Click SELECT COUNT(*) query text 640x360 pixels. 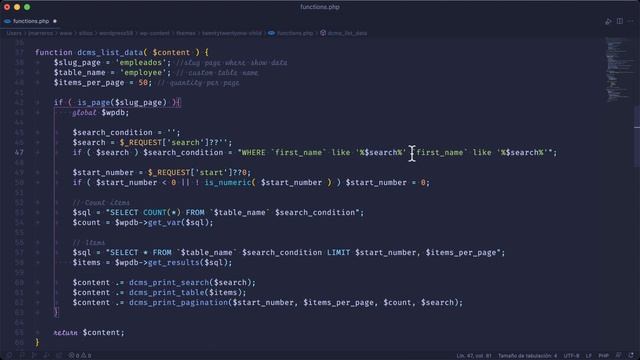[x=145, y=213]
